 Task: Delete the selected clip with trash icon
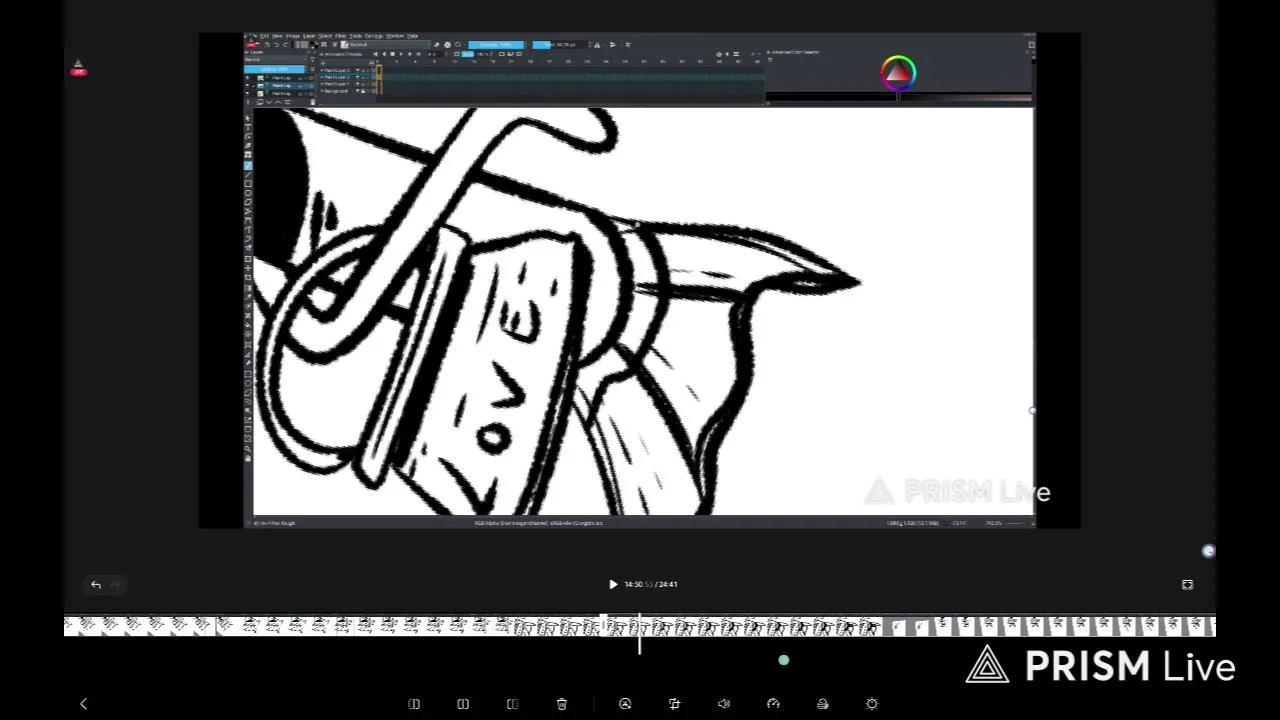pyautogui.click(x=562, y=704)
